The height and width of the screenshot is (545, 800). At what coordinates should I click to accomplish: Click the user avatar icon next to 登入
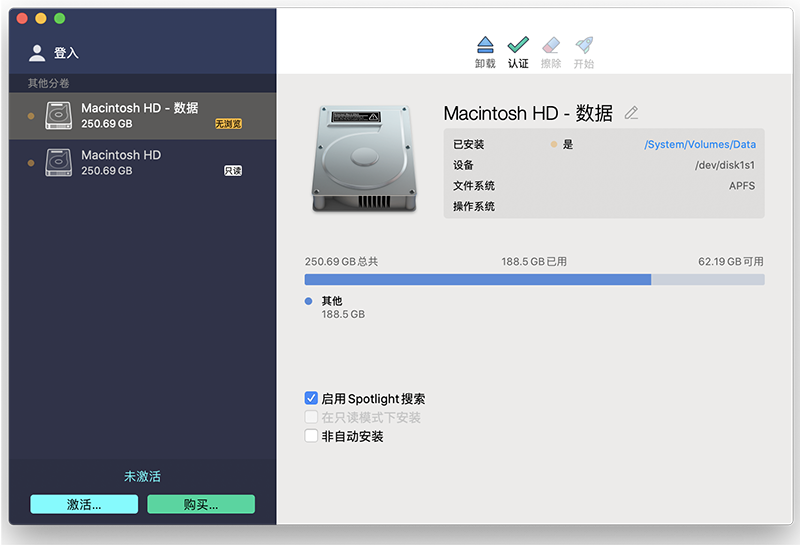pos(37,53)
